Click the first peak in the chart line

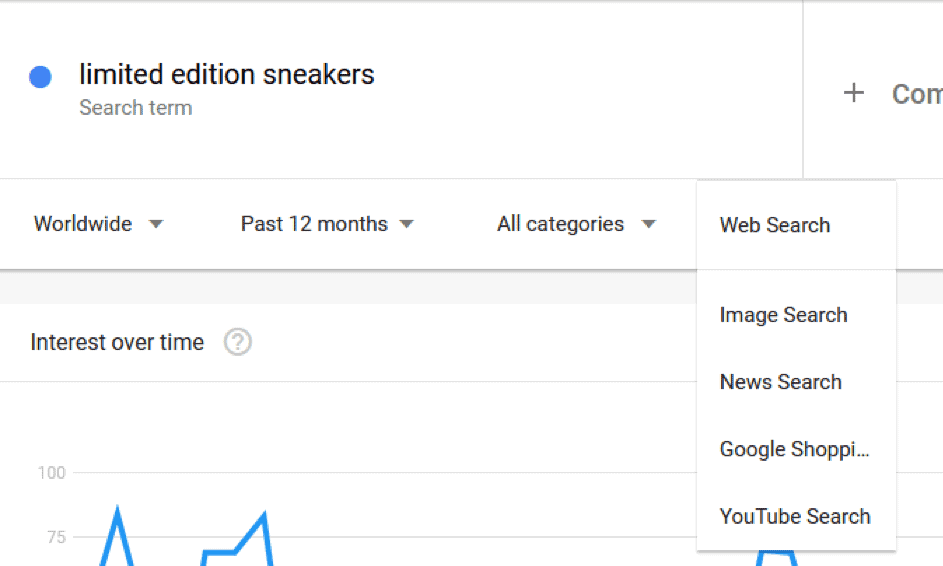[117, 510]
